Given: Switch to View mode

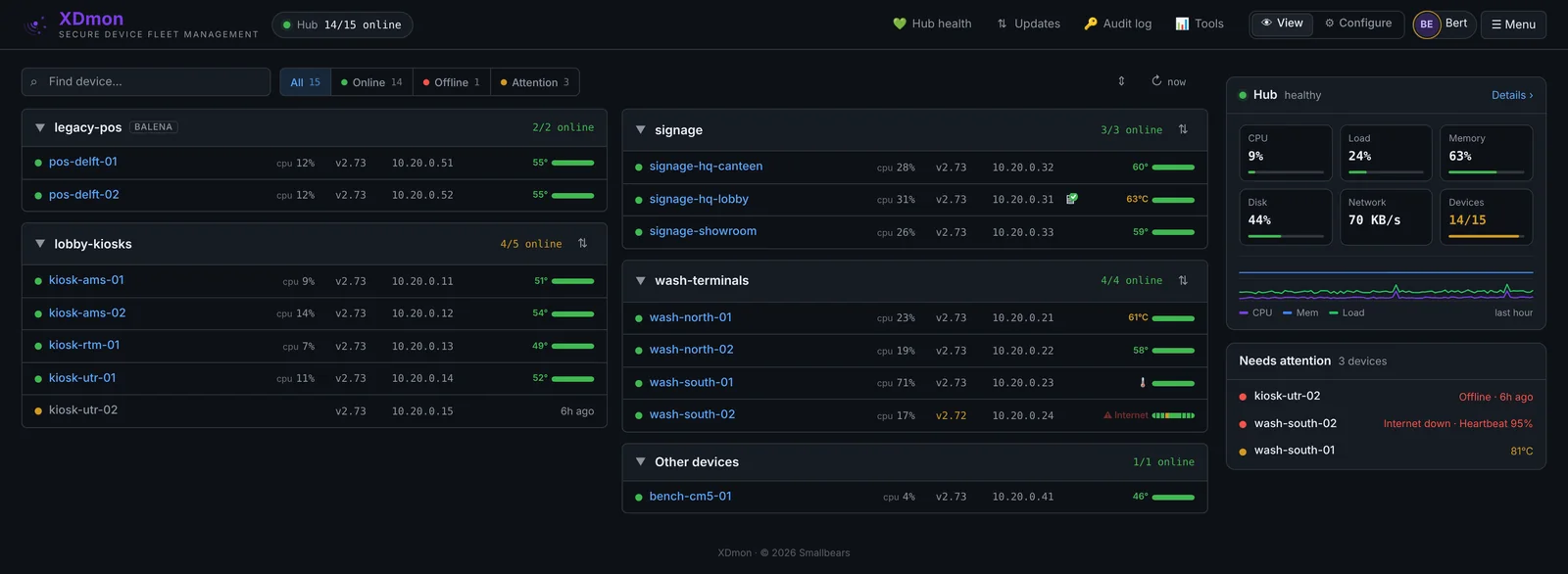Looking at the screenshot, I should pyautogui.click(x=1282, y=23).
